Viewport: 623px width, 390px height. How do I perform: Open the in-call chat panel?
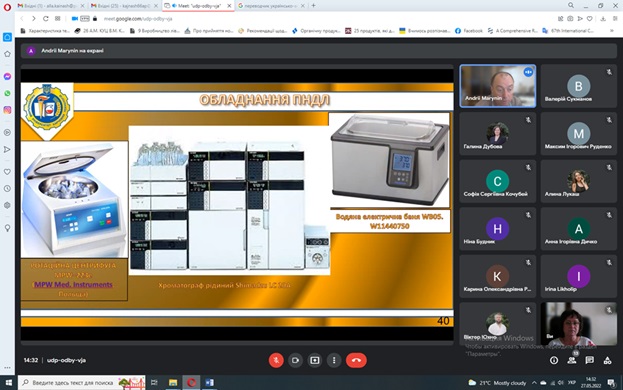coord(590,360)
